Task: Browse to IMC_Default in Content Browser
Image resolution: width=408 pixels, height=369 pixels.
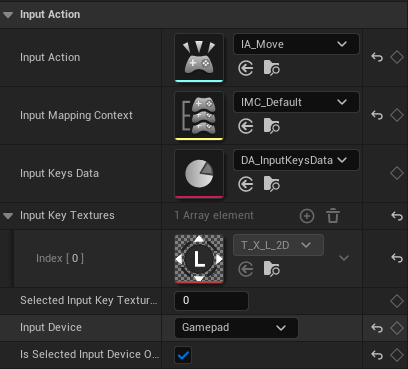Action: [272, 126]
